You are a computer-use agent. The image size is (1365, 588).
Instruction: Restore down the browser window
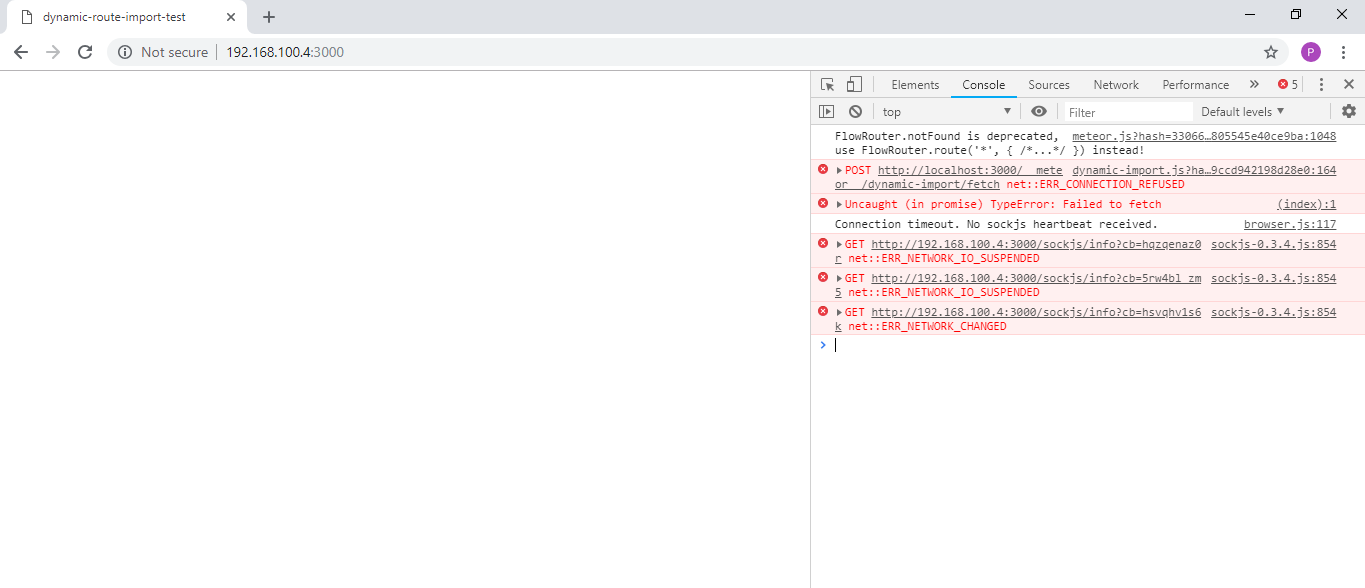pyautogui.click(x=1296, y=14)
